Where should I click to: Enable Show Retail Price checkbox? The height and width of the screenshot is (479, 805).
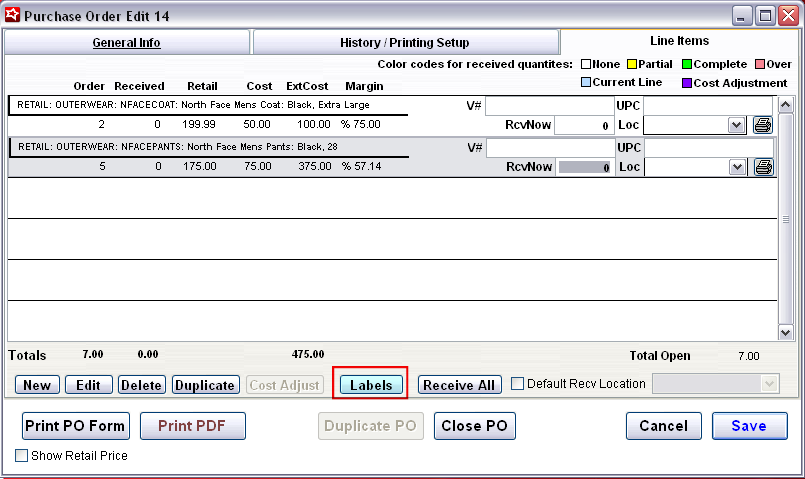tap(21, 455)
